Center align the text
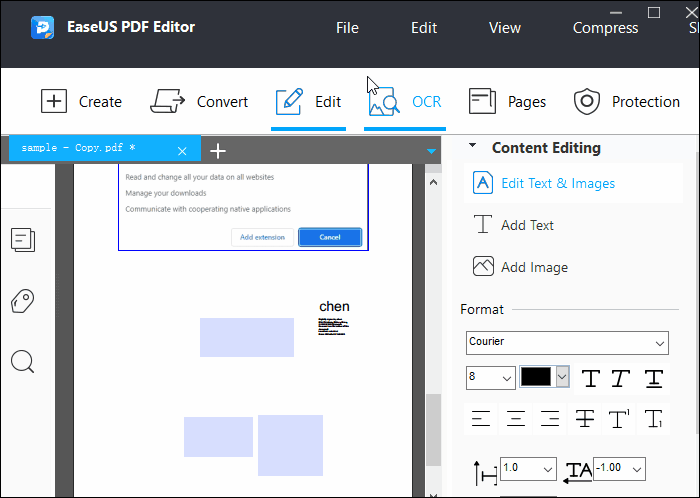Image resolution: width=700 pixels, height=498 pixels. tap(516, 419)
